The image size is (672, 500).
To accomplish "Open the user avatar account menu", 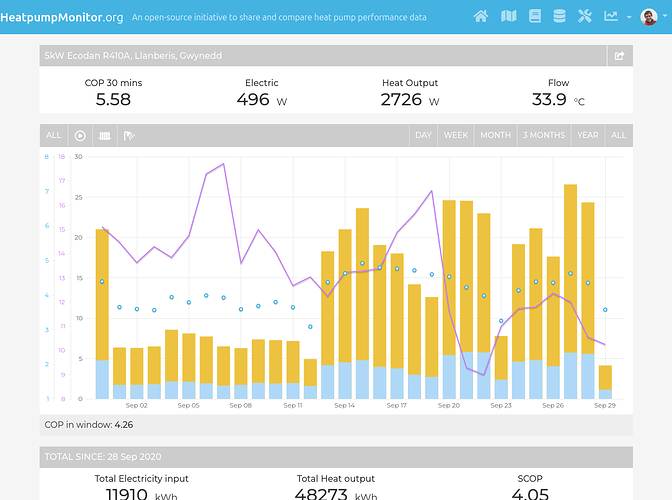I will [650, 17].
